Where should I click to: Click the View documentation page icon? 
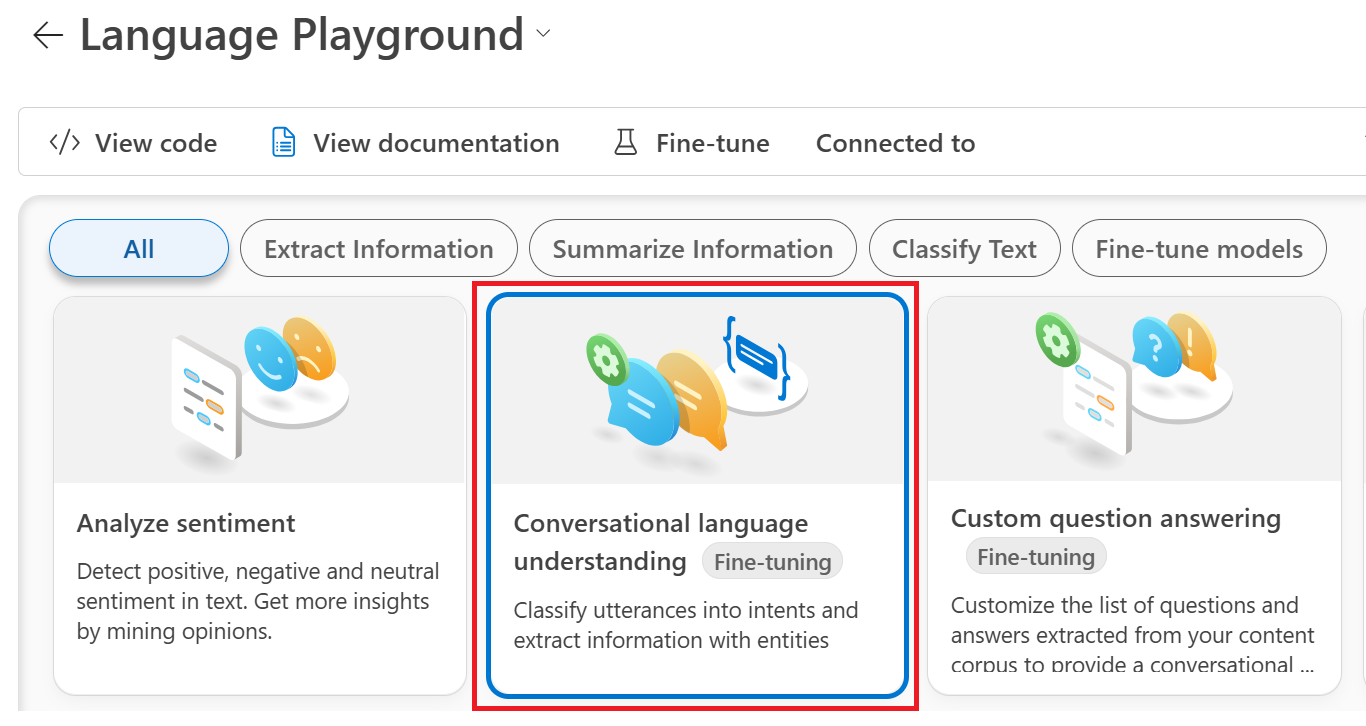click(x=284, y=143)
